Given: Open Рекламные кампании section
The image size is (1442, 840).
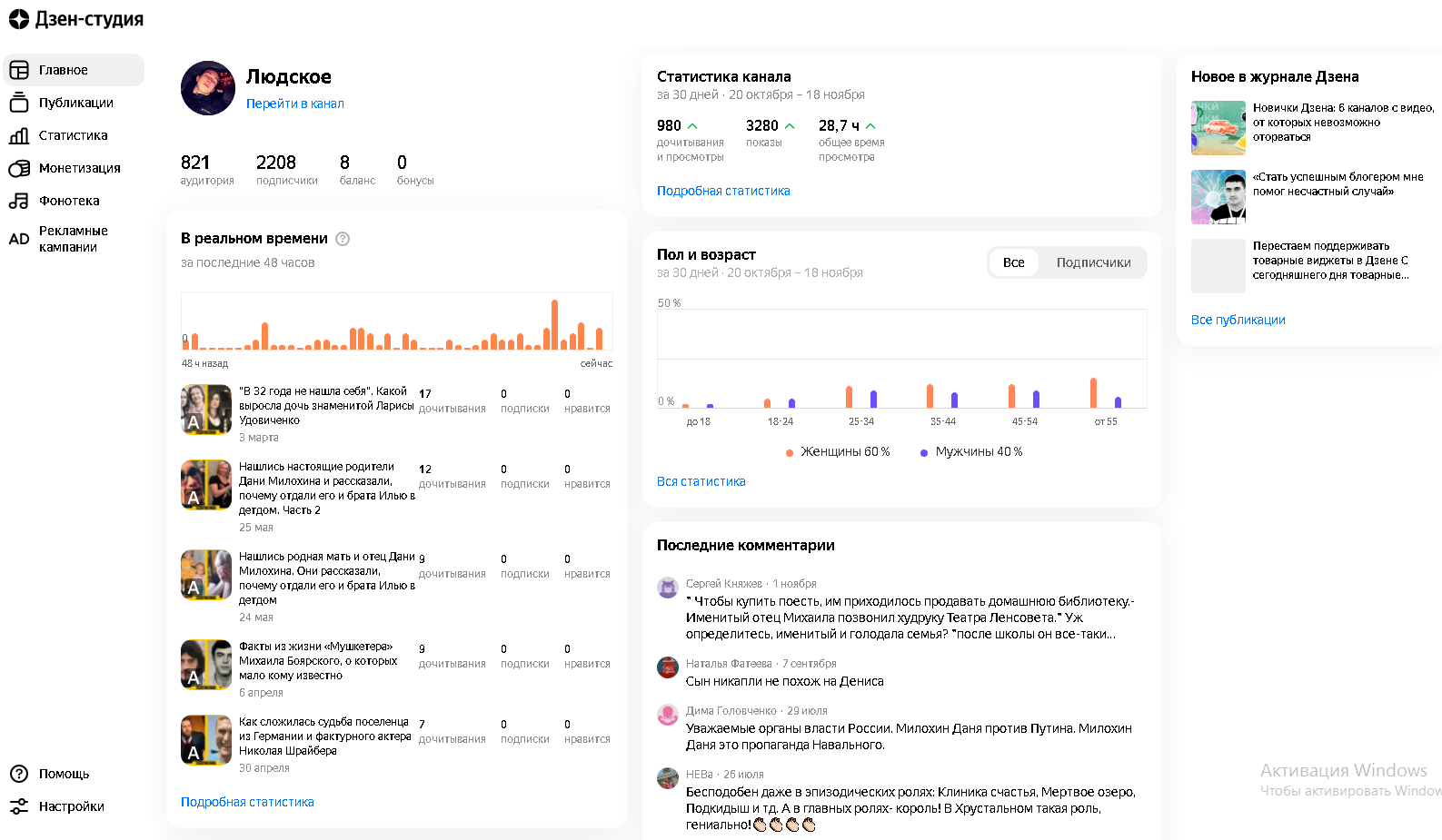Looking at the screenshot, I should pyautogui.click(x=74, y=239).
